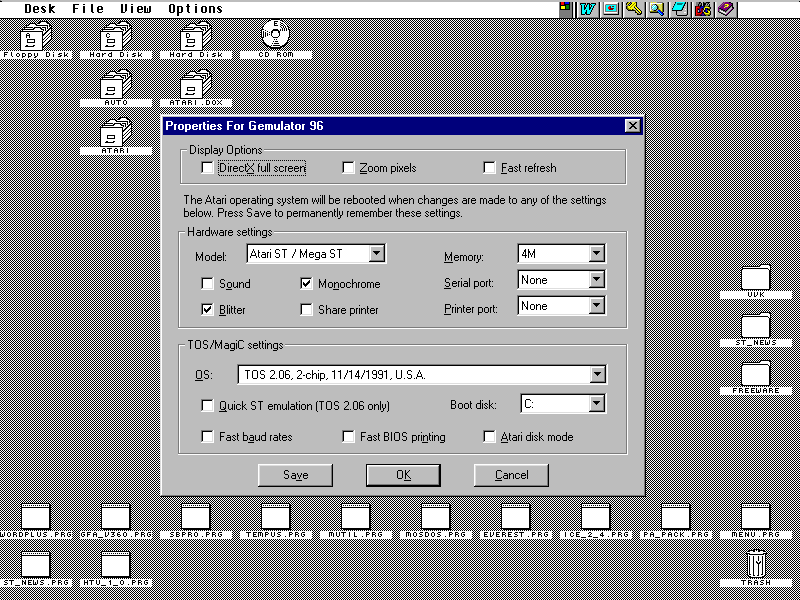Disable the Blitter checkbox
The height and width of the screenshot is (600, 800).
(207, 309)
